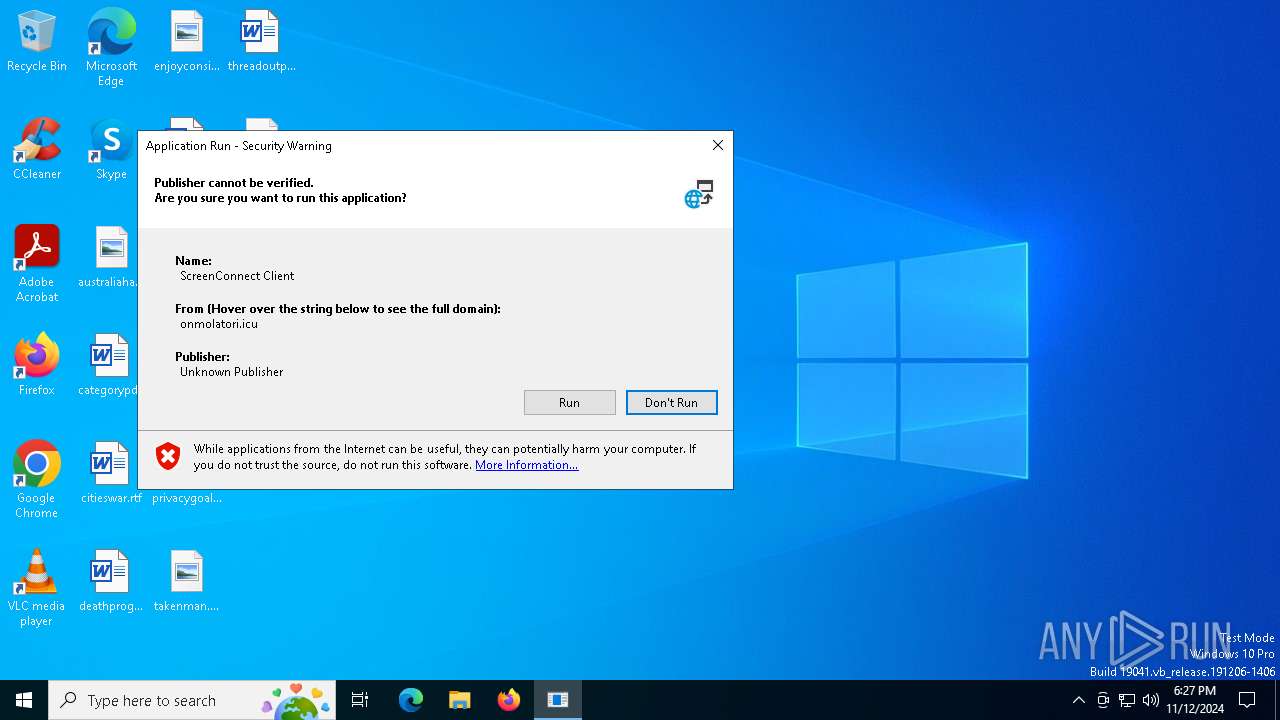Screen dimensions: 1280x720
Task: Open Microsoft Edge from the taskbar
Action: click(411, 700)
